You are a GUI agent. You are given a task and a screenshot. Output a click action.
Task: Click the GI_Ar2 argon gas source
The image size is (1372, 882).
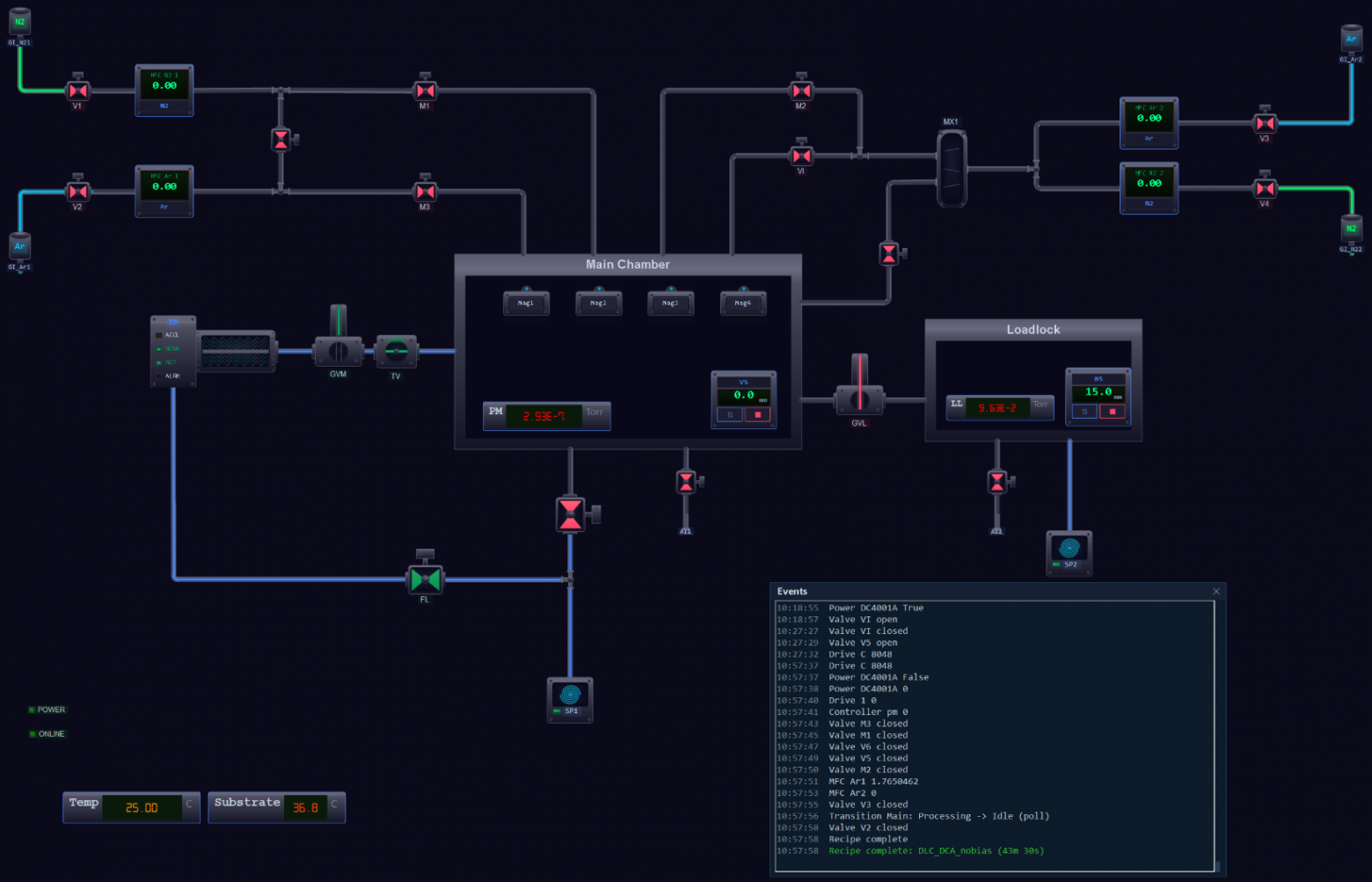[1351, 39]
